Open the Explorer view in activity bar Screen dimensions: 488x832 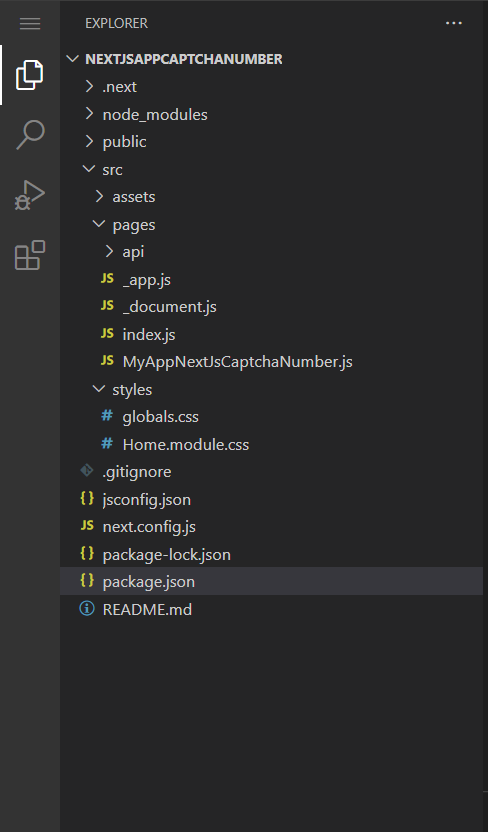tap(30, 75)
